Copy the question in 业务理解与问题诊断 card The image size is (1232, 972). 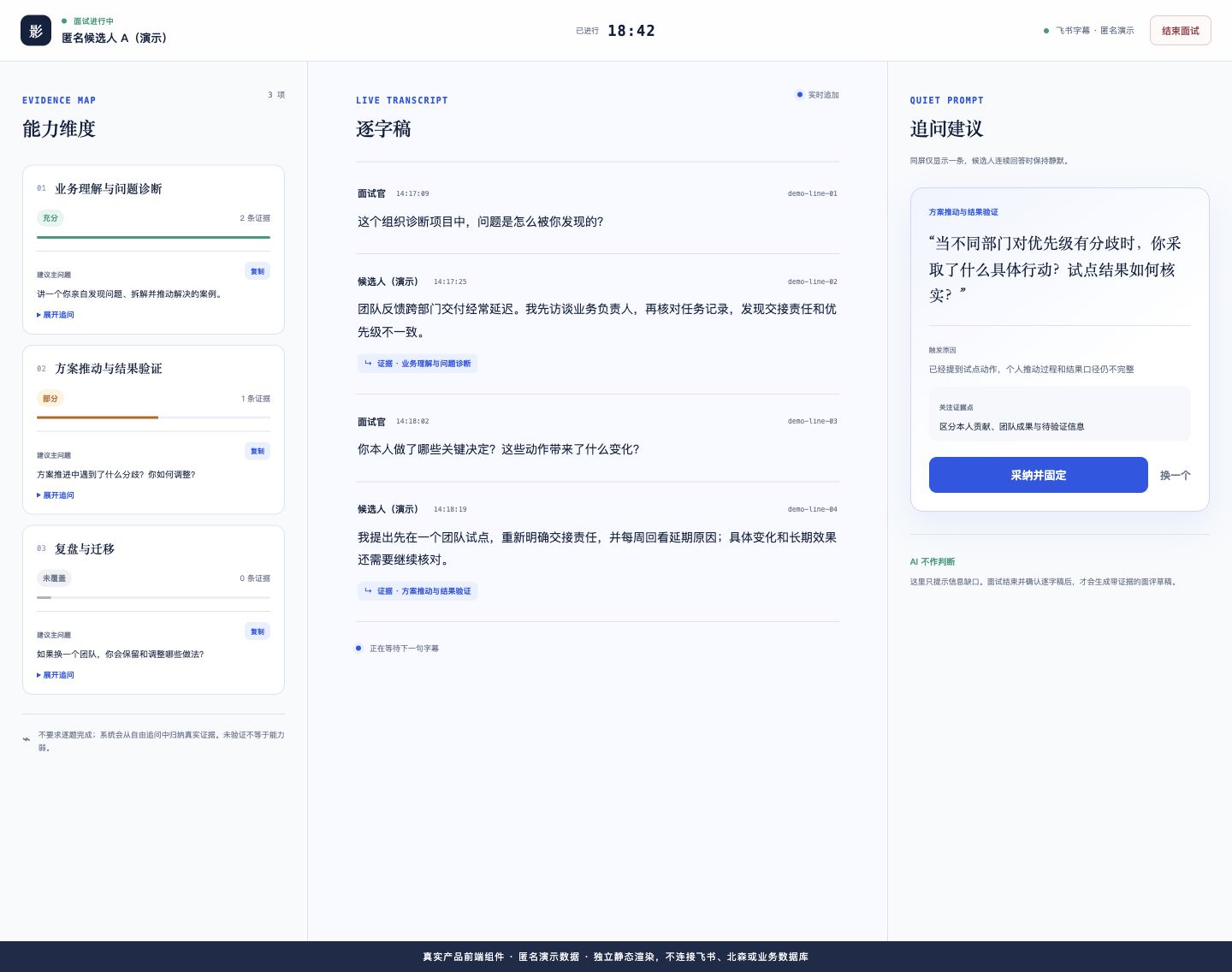coord(258,271)
